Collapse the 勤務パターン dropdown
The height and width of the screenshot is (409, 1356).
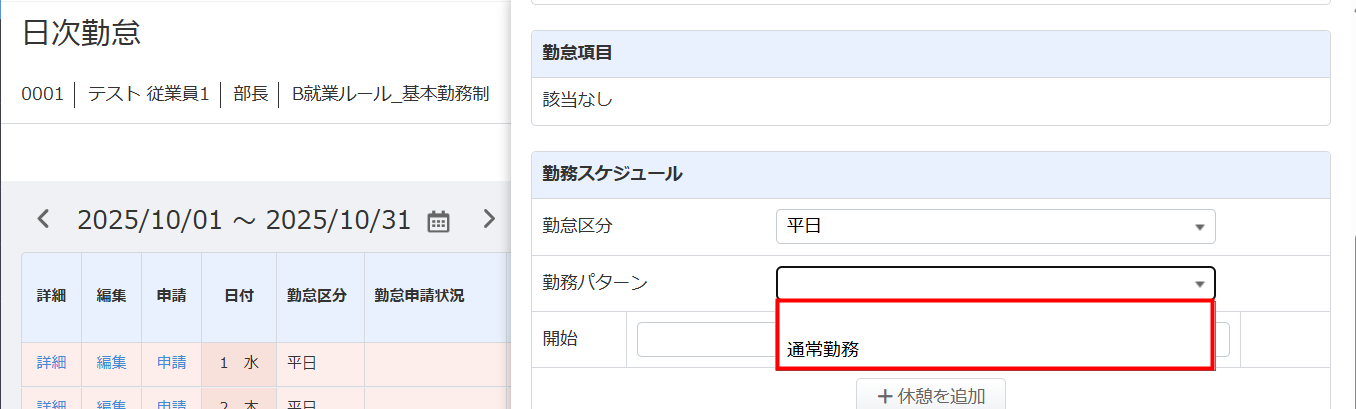pyautogui.click(x=1199, y=284)
